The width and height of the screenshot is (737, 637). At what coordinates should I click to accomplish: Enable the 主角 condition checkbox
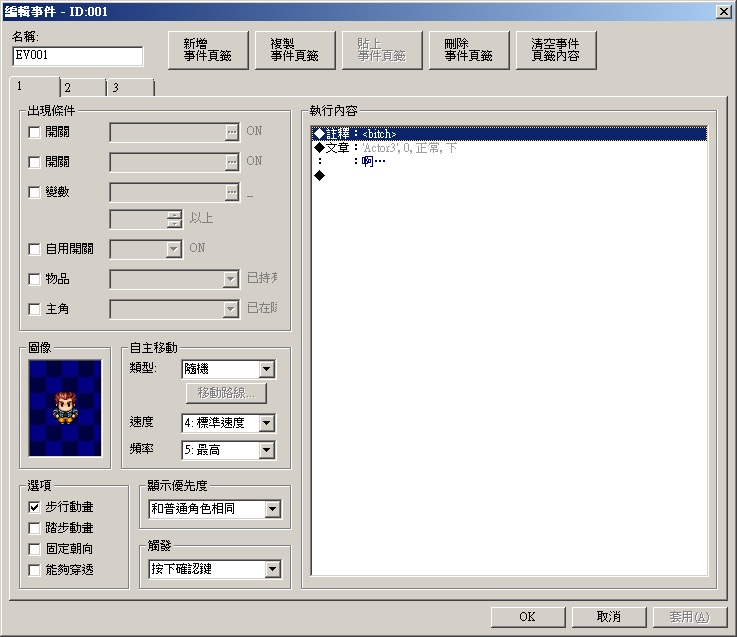[x=34, y=309]
